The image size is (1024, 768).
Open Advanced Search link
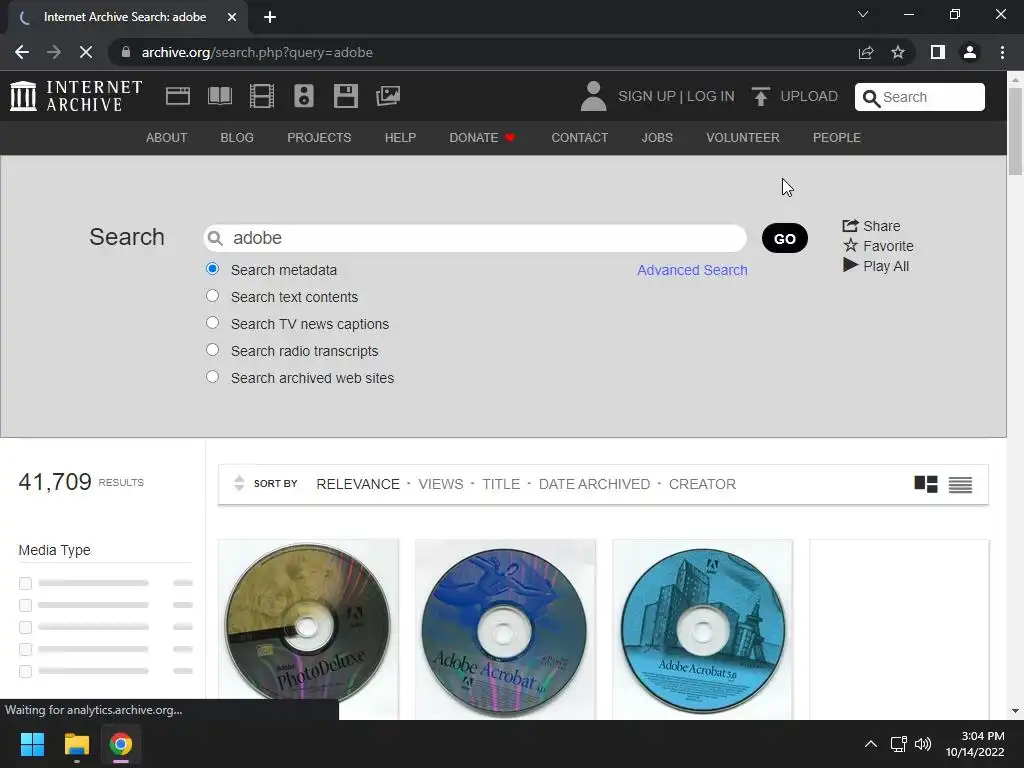692,270
